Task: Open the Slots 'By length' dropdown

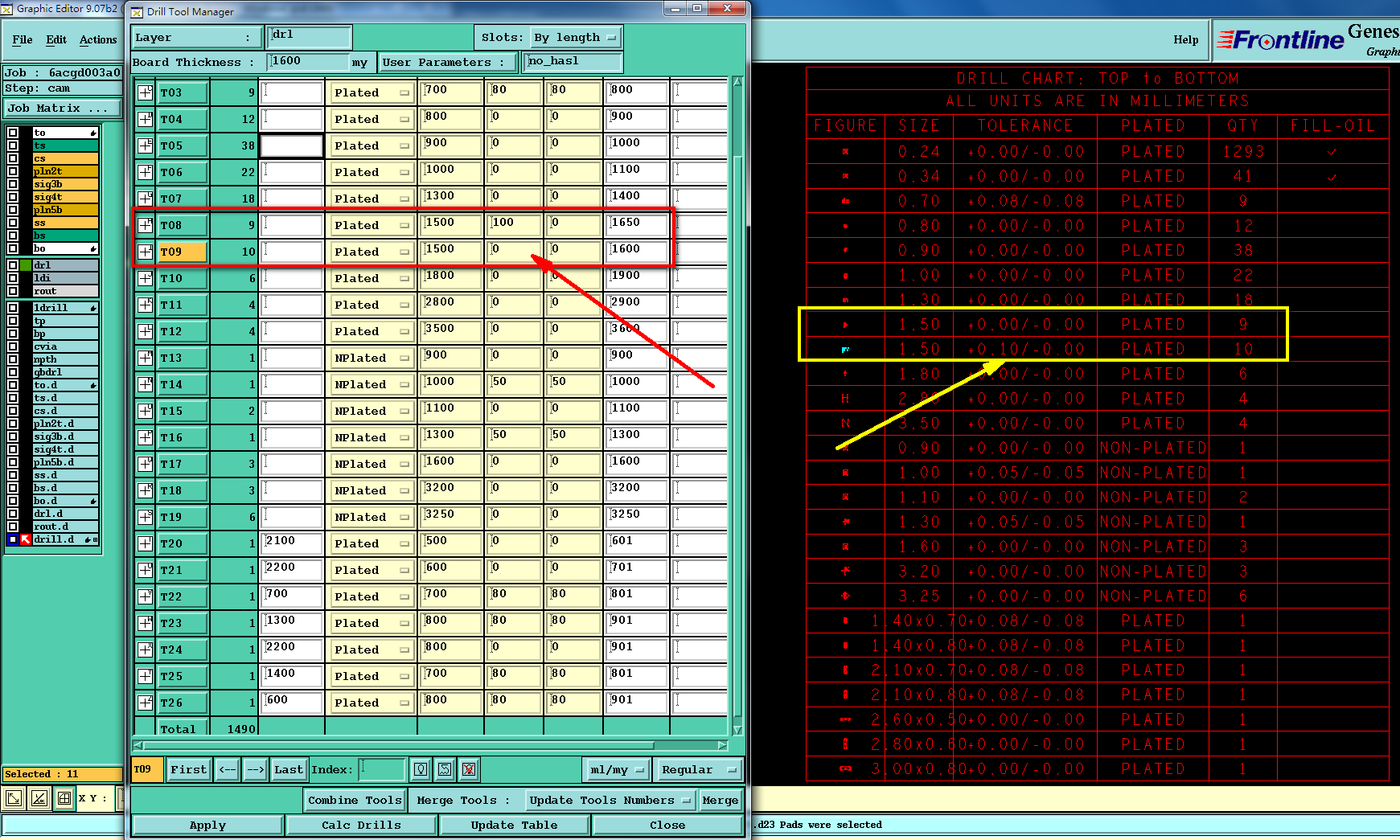Action: coord(575,38)
